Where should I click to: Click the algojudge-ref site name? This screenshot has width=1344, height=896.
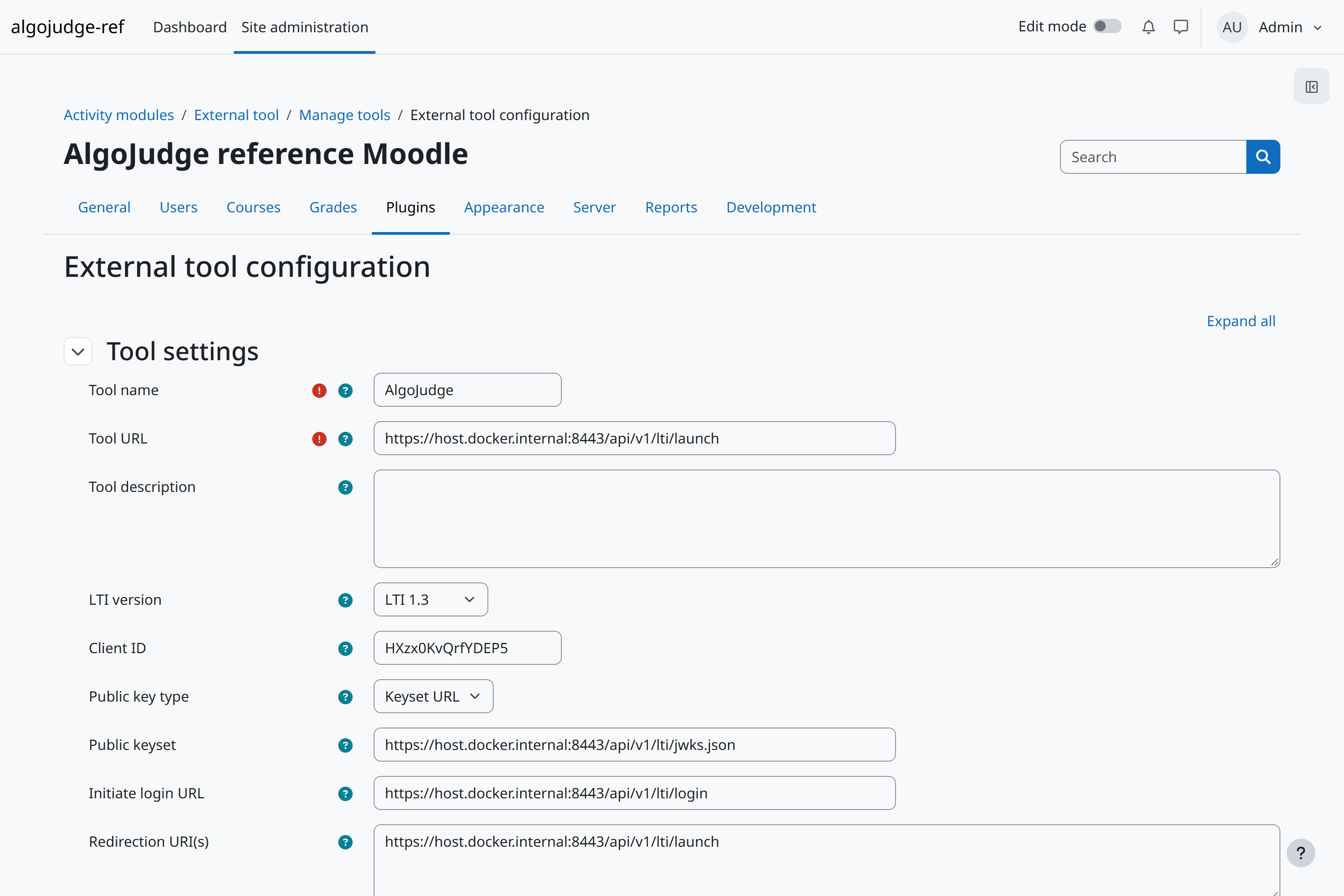click(68, 26)
